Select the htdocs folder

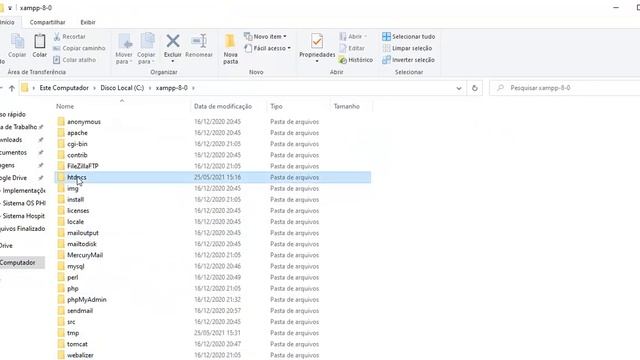coord(213,177)
